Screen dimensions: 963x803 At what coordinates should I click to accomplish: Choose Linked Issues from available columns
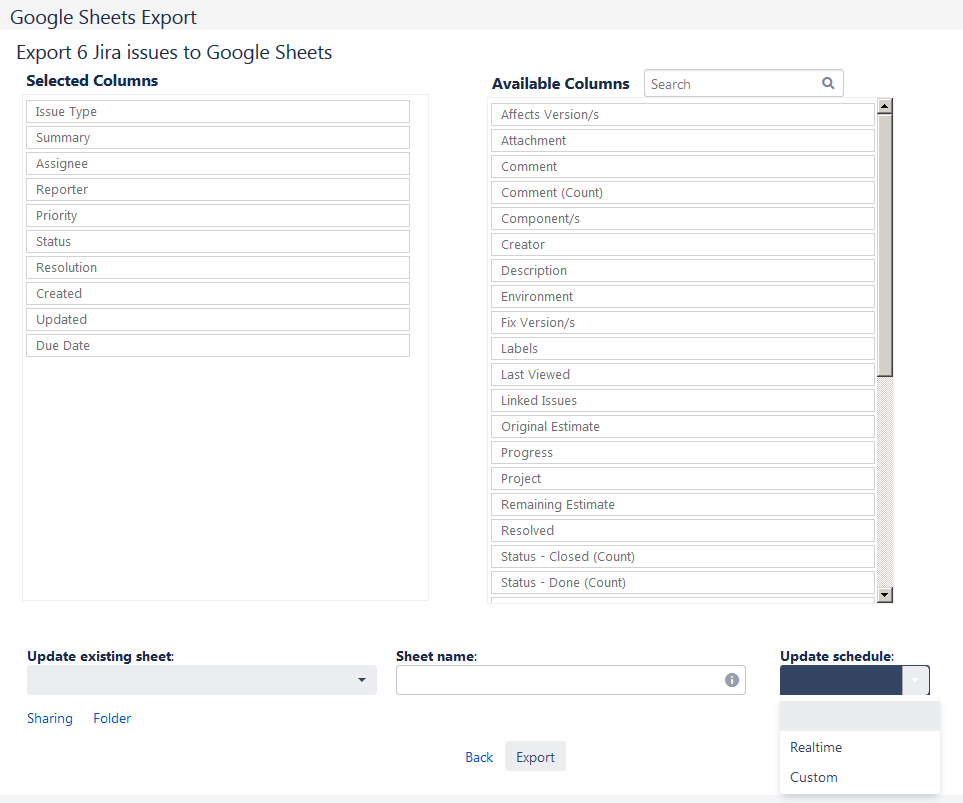tap(683, 401)
